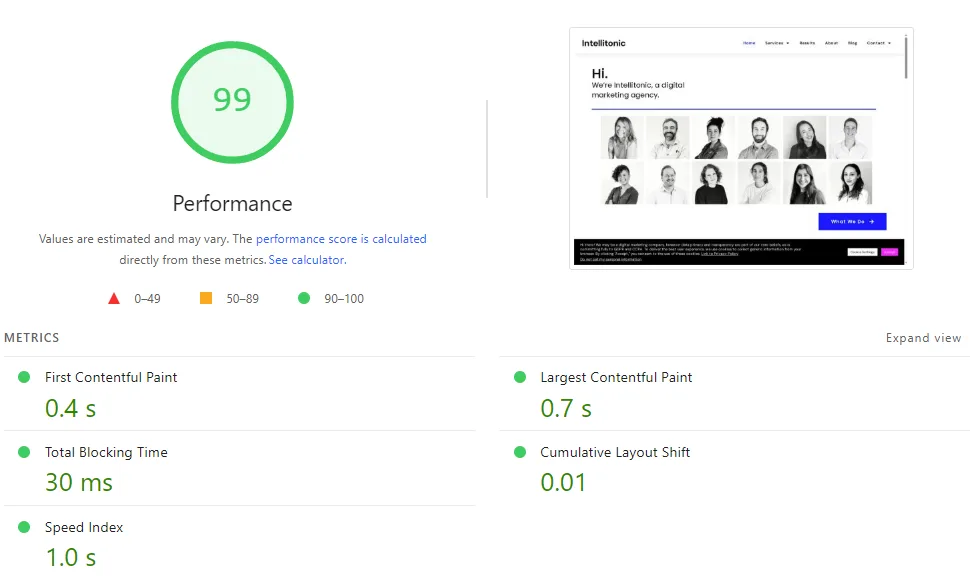Open the 'See calculator' link
Screen dimensions: 970x581
306,260
